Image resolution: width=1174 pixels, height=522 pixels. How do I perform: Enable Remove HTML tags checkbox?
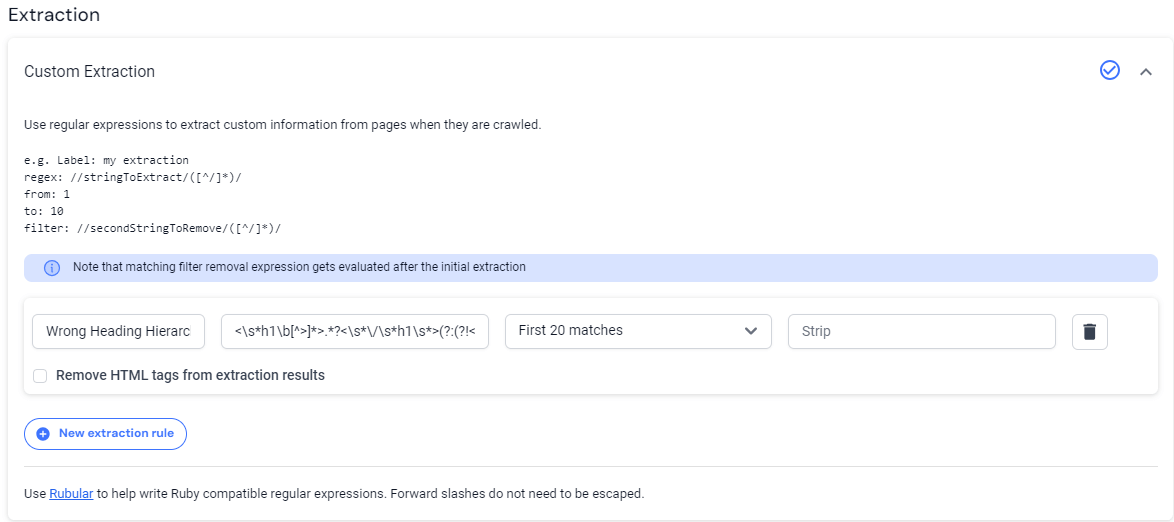40,376
